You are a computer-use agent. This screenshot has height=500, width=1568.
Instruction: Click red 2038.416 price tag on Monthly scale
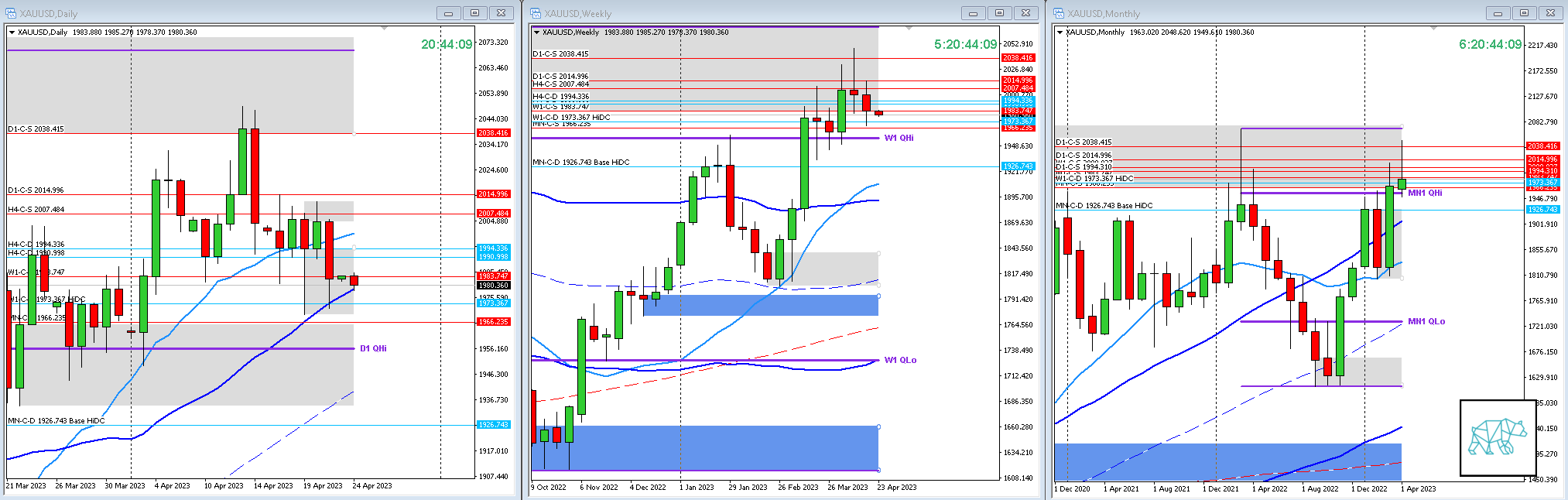click(x=1542, y=146)
